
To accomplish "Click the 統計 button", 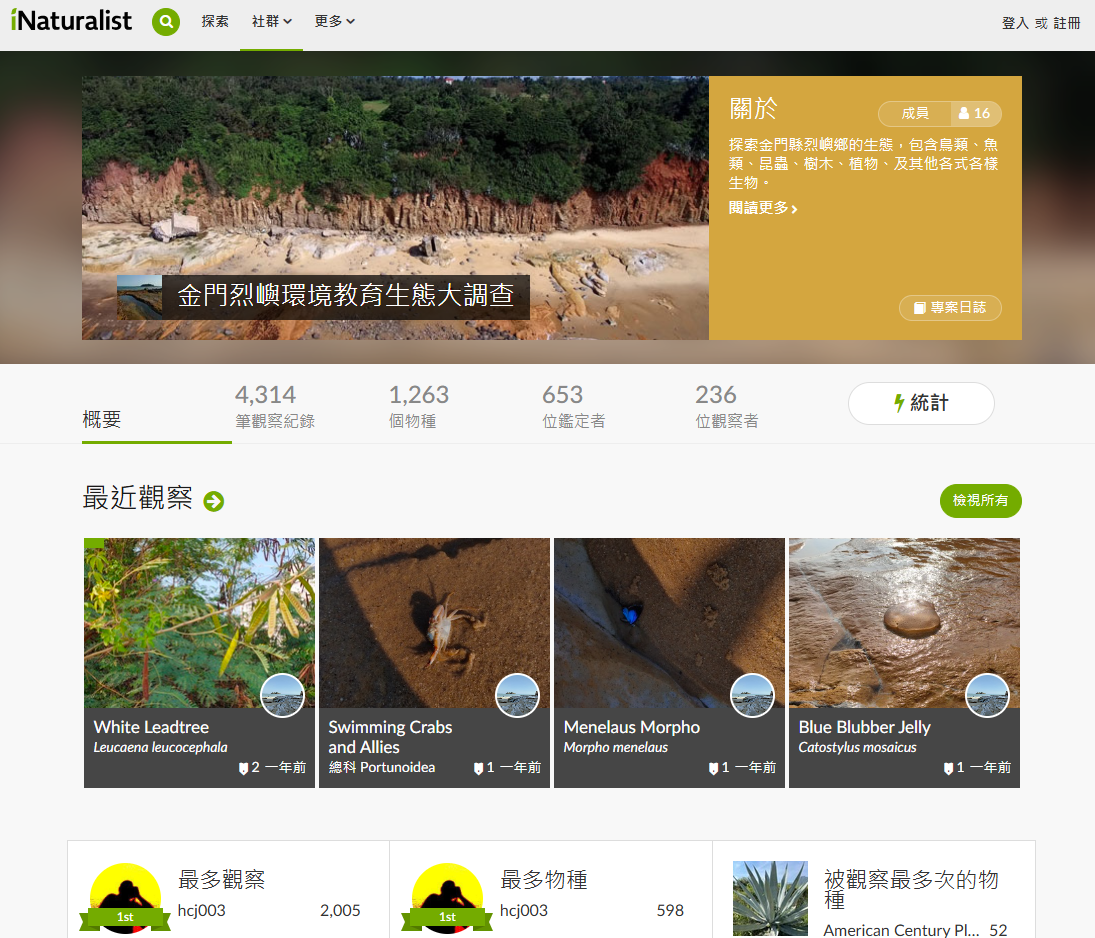I will point(920,403).
